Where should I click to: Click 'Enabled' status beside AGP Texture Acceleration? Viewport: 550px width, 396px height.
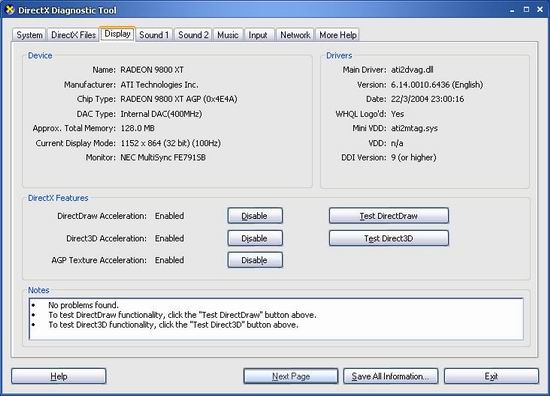coord(169,260)
